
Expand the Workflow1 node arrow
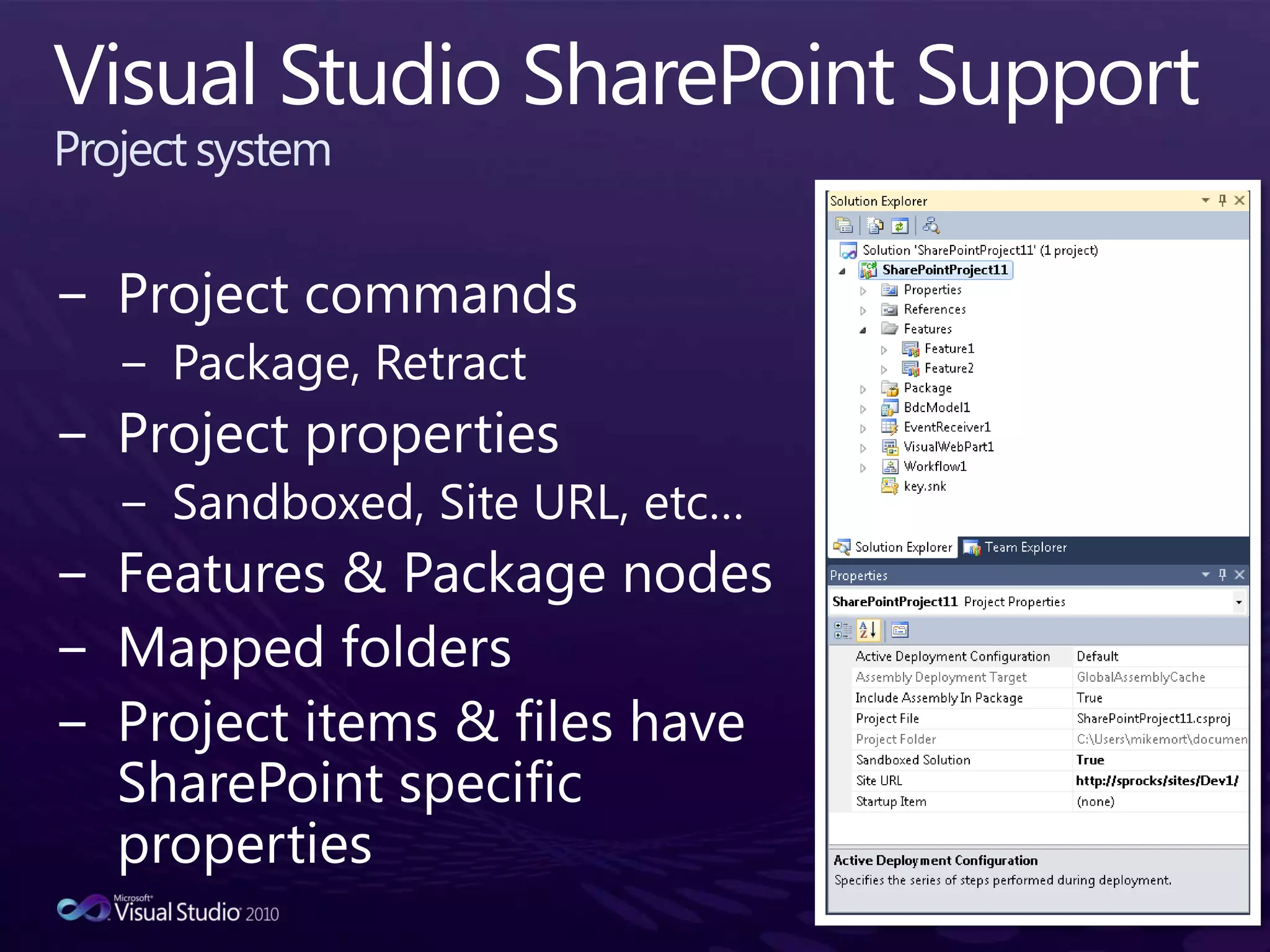pyautogui.click(x=863, y=467)
